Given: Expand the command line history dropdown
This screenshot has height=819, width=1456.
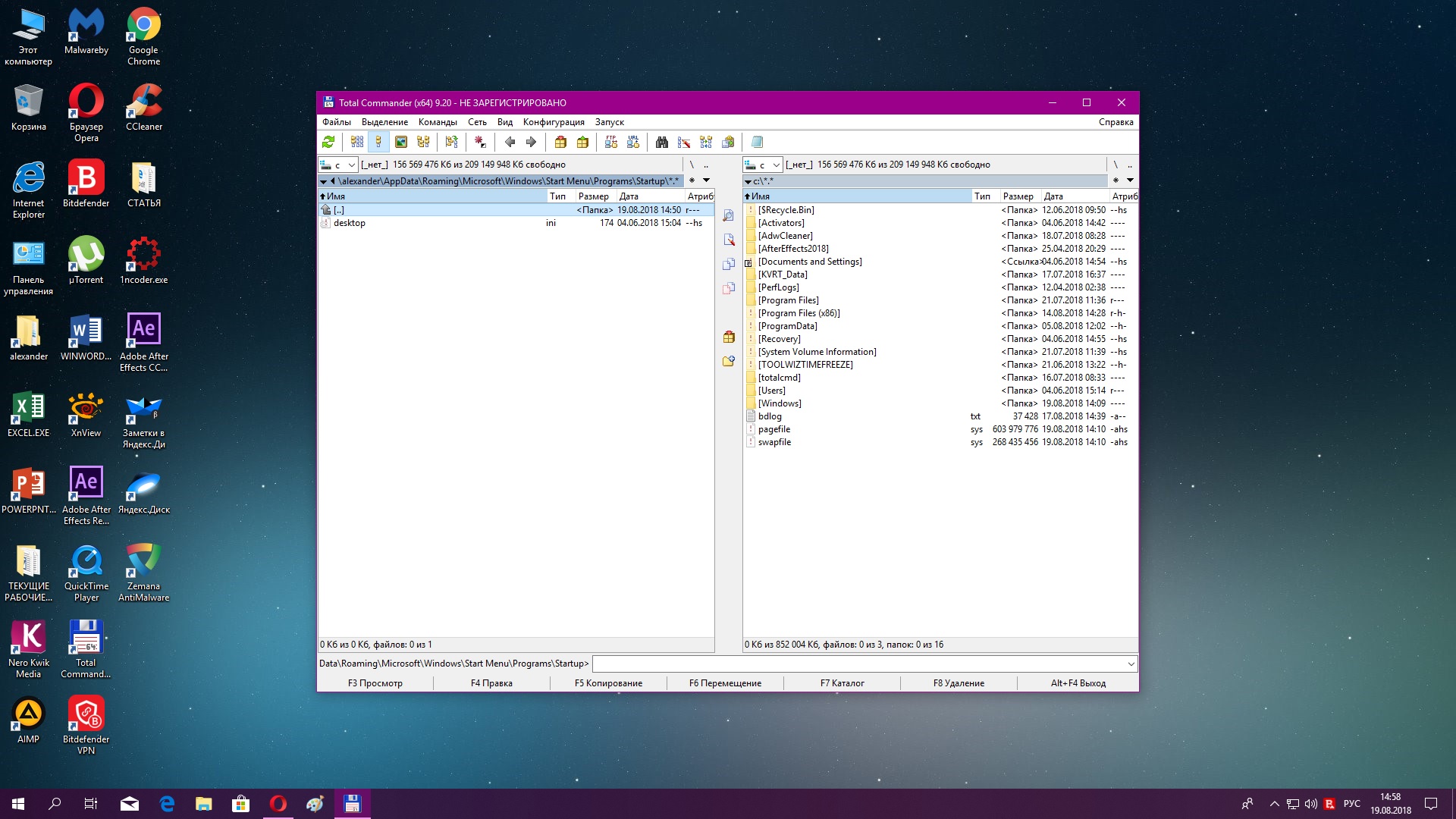Looking at the screenshot, I should coord(1131,664).
